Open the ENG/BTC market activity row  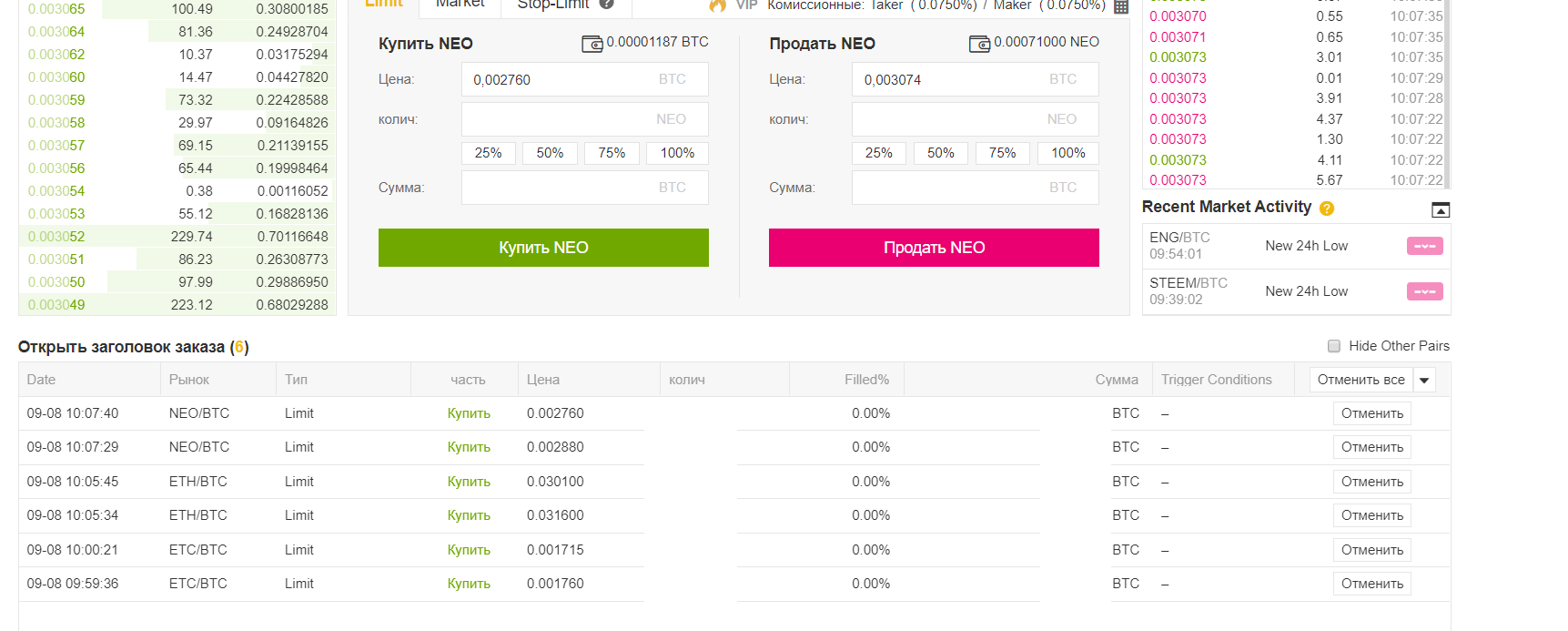coord(1296,246)
